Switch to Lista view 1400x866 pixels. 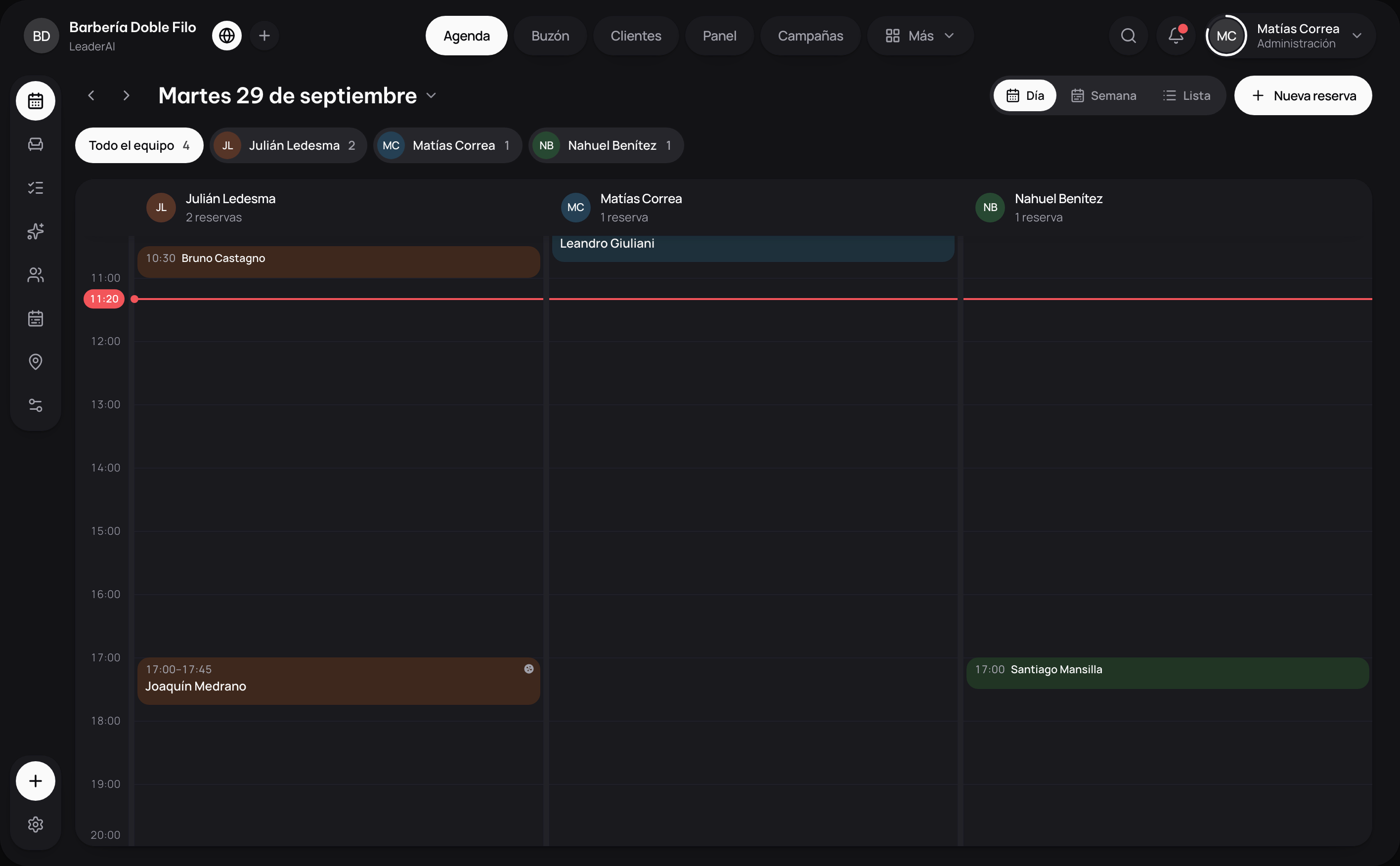click(x=1186, y=96)
